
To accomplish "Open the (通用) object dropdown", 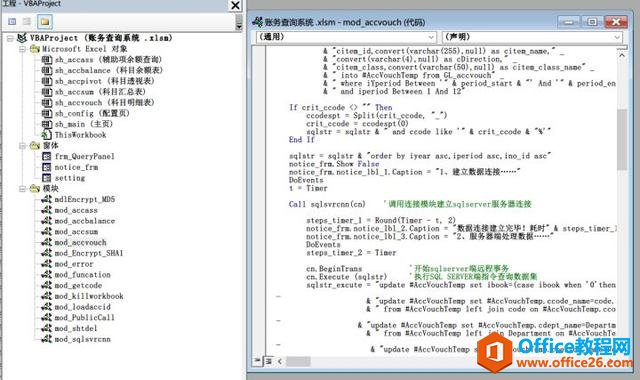I will click(346, 37).
